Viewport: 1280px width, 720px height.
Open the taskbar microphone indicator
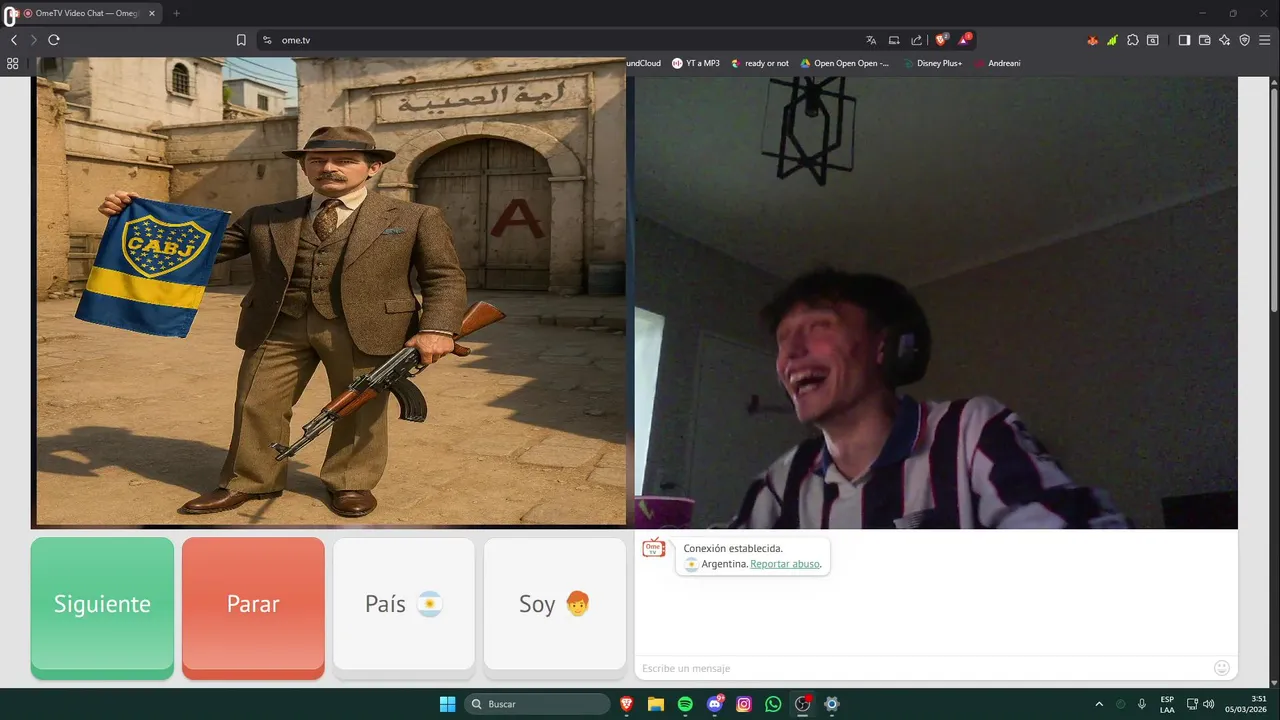pyautogui.click(x=1142, y=704)
